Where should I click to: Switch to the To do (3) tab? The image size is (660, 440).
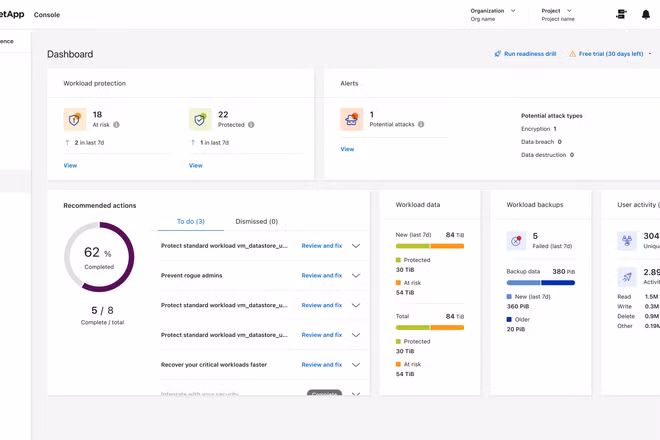click(191, 221)
